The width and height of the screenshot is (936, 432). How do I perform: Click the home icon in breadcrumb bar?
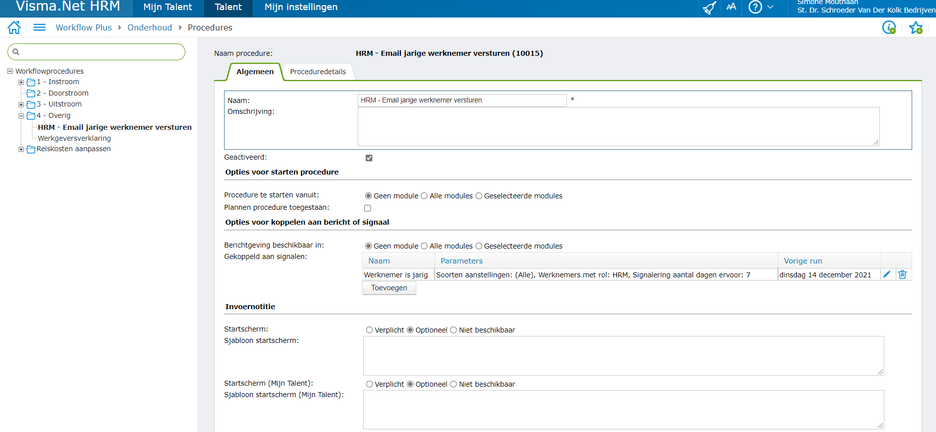click(14, 28)
